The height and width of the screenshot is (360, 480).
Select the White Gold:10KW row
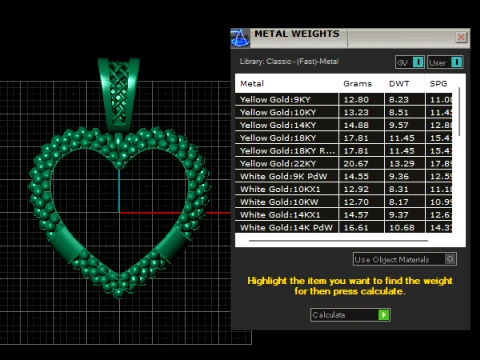[344, 202]
